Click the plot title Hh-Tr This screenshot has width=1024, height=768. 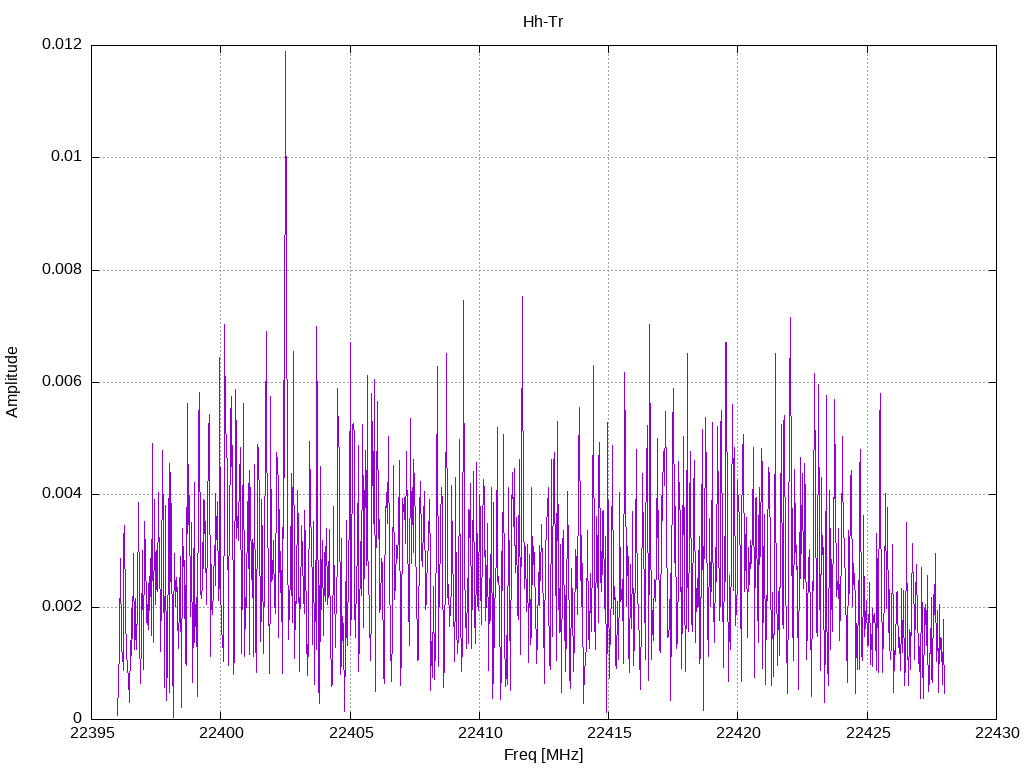[x=543, y=22]
